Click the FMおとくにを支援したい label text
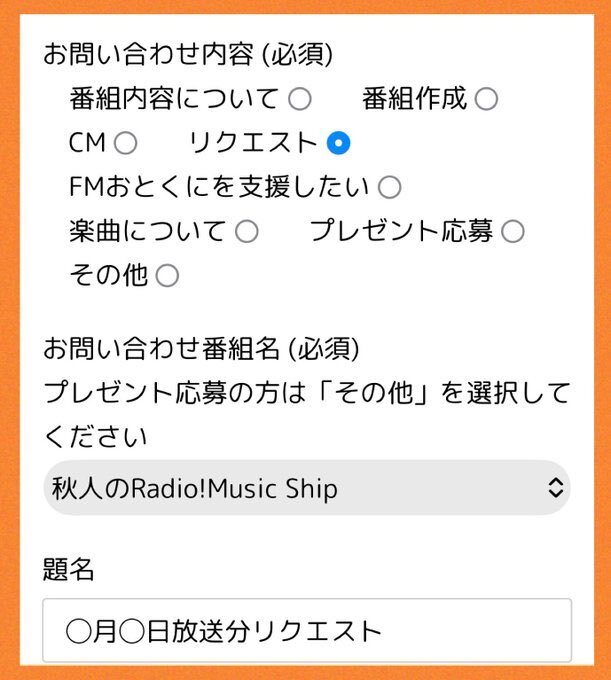Viewport: 611px width, 680px height. (x=219, y=187)
